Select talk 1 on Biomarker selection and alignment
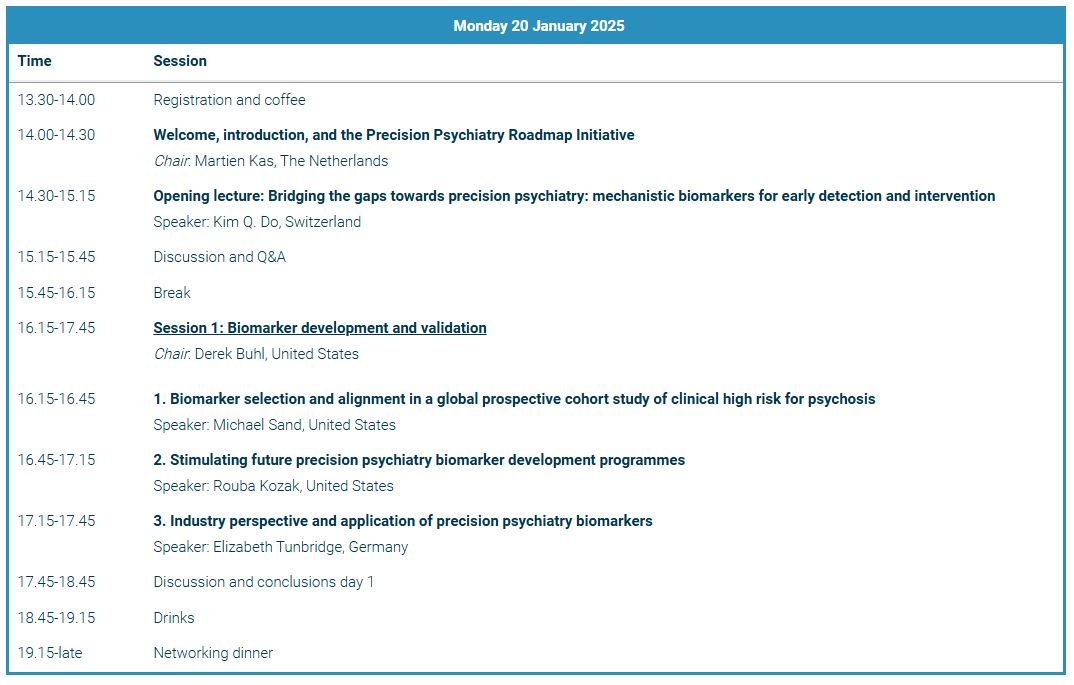 514,399
